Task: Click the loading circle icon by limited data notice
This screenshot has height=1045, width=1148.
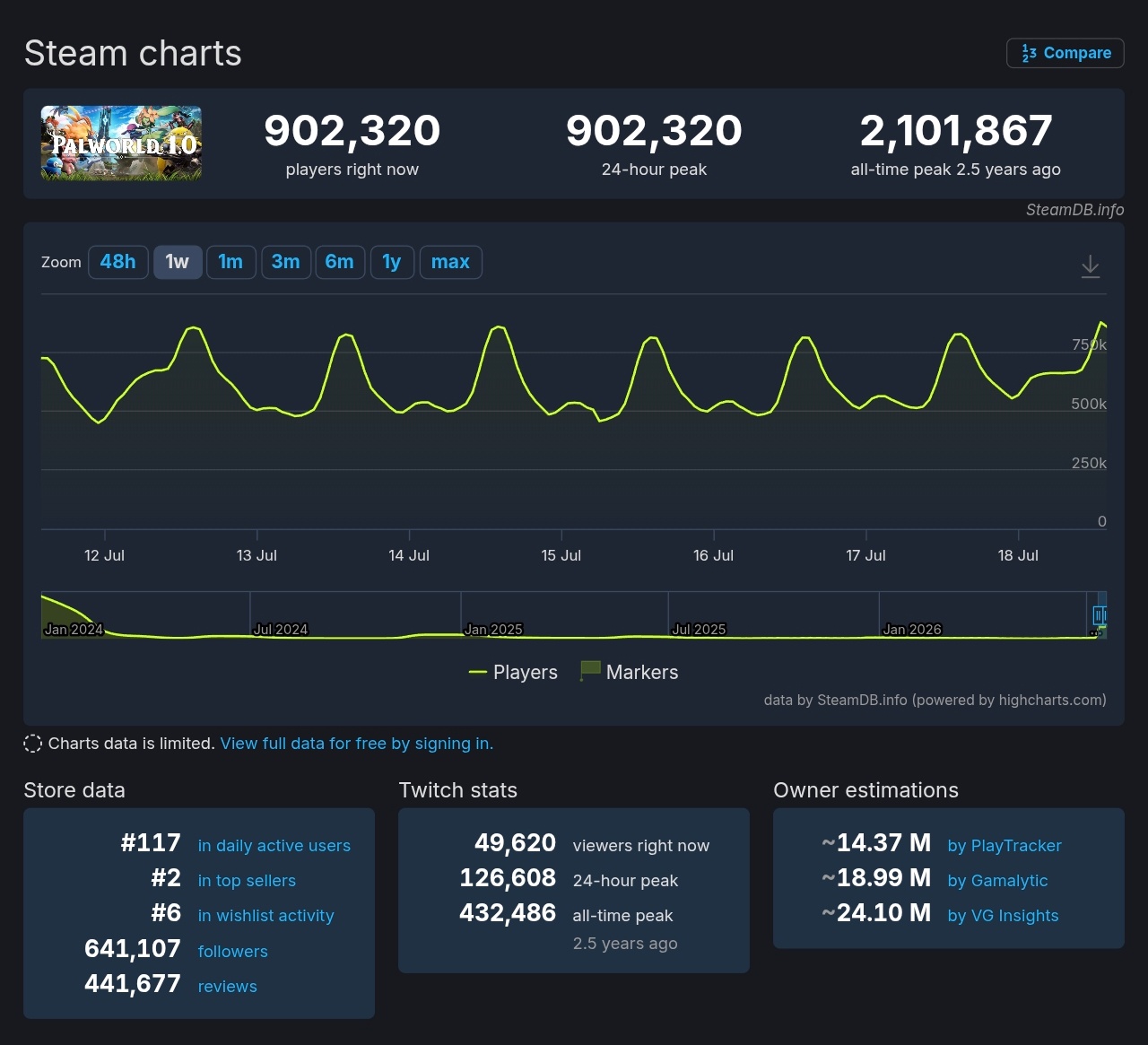Action: tap(32, 744)
